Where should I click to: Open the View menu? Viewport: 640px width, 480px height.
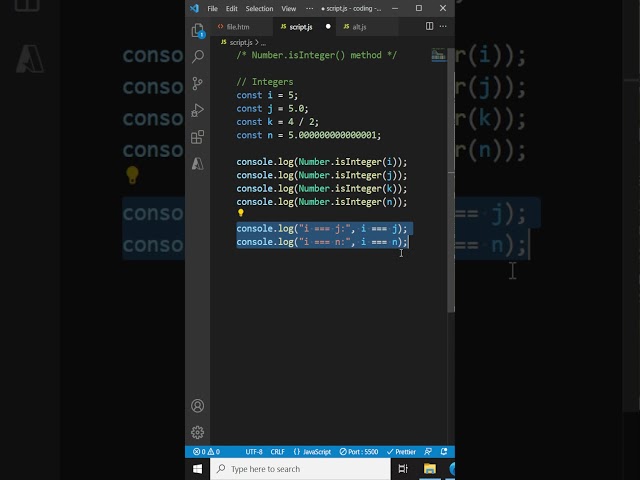tap(289, 9)
